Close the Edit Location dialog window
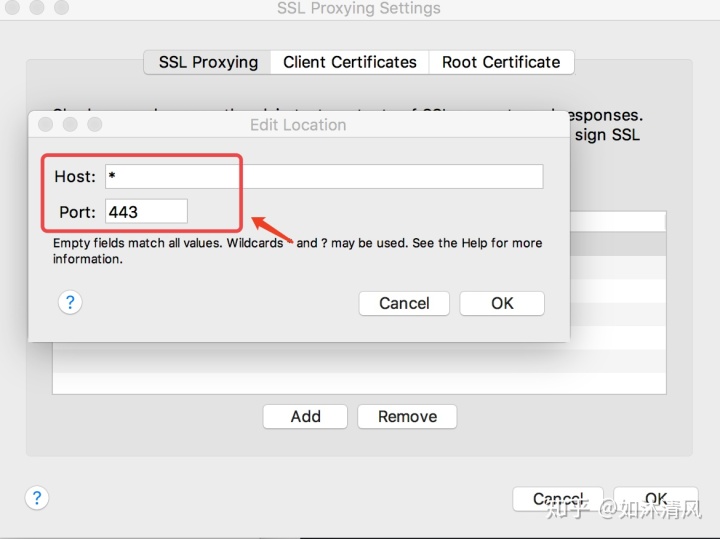Viewport: 720px width, 539px height. 45,124
